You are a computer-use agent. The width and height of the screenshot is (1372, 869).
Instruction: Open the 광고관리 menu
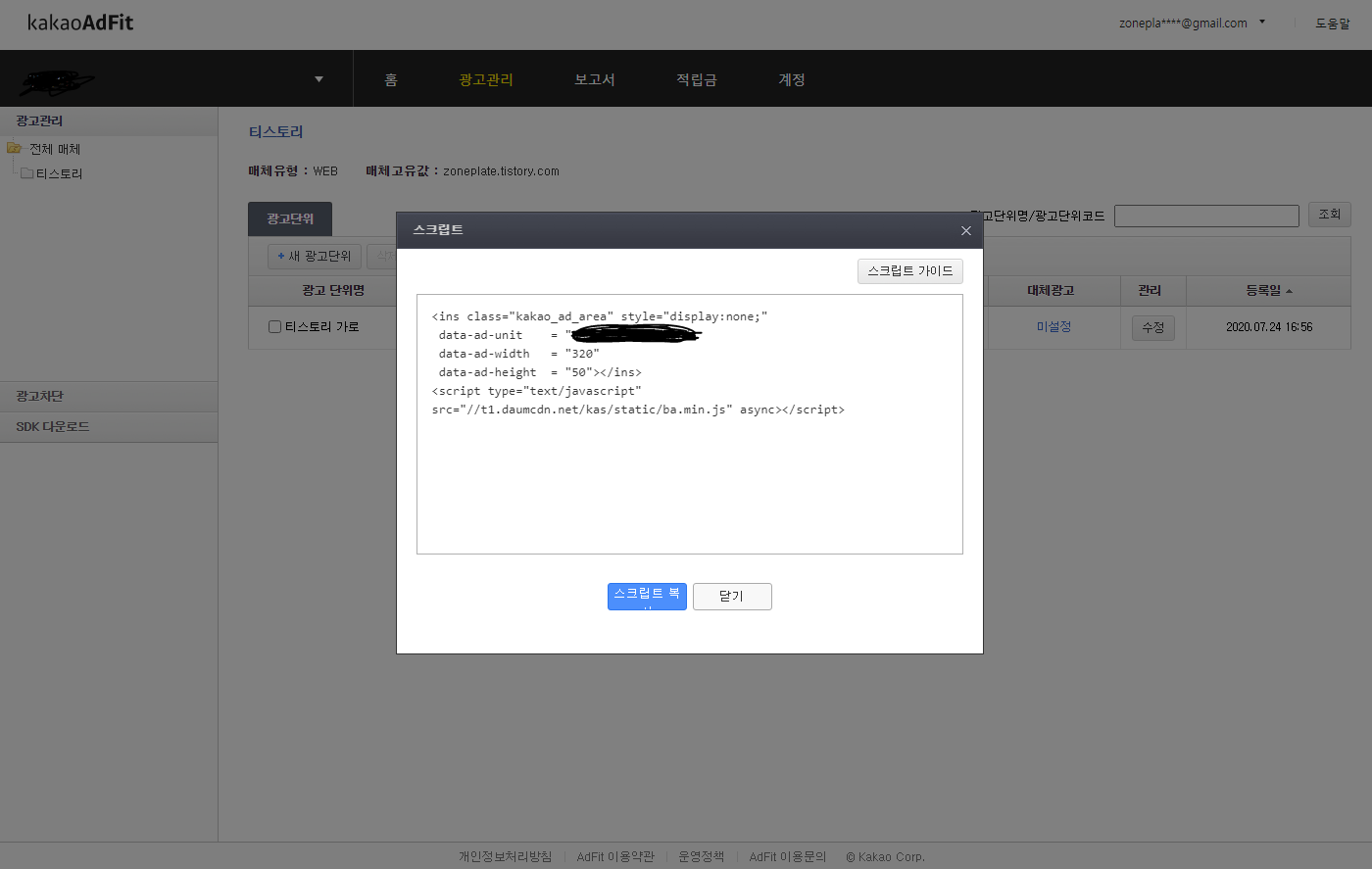tap(486, 79)
